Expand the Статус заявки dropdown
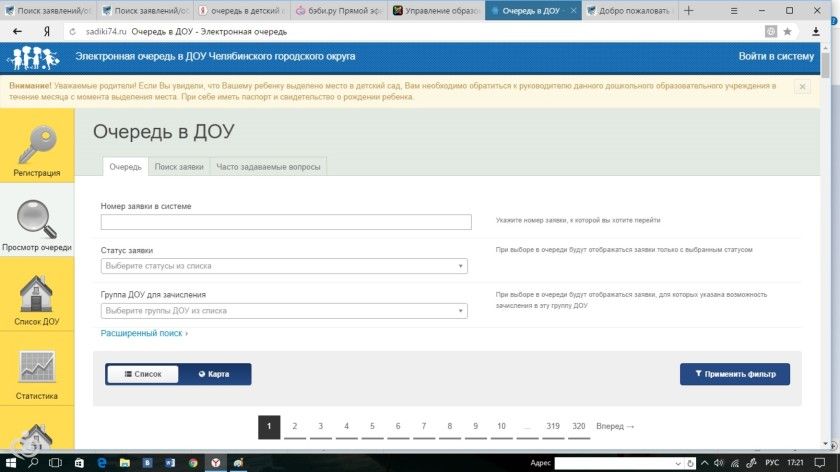 pos(284,266)
